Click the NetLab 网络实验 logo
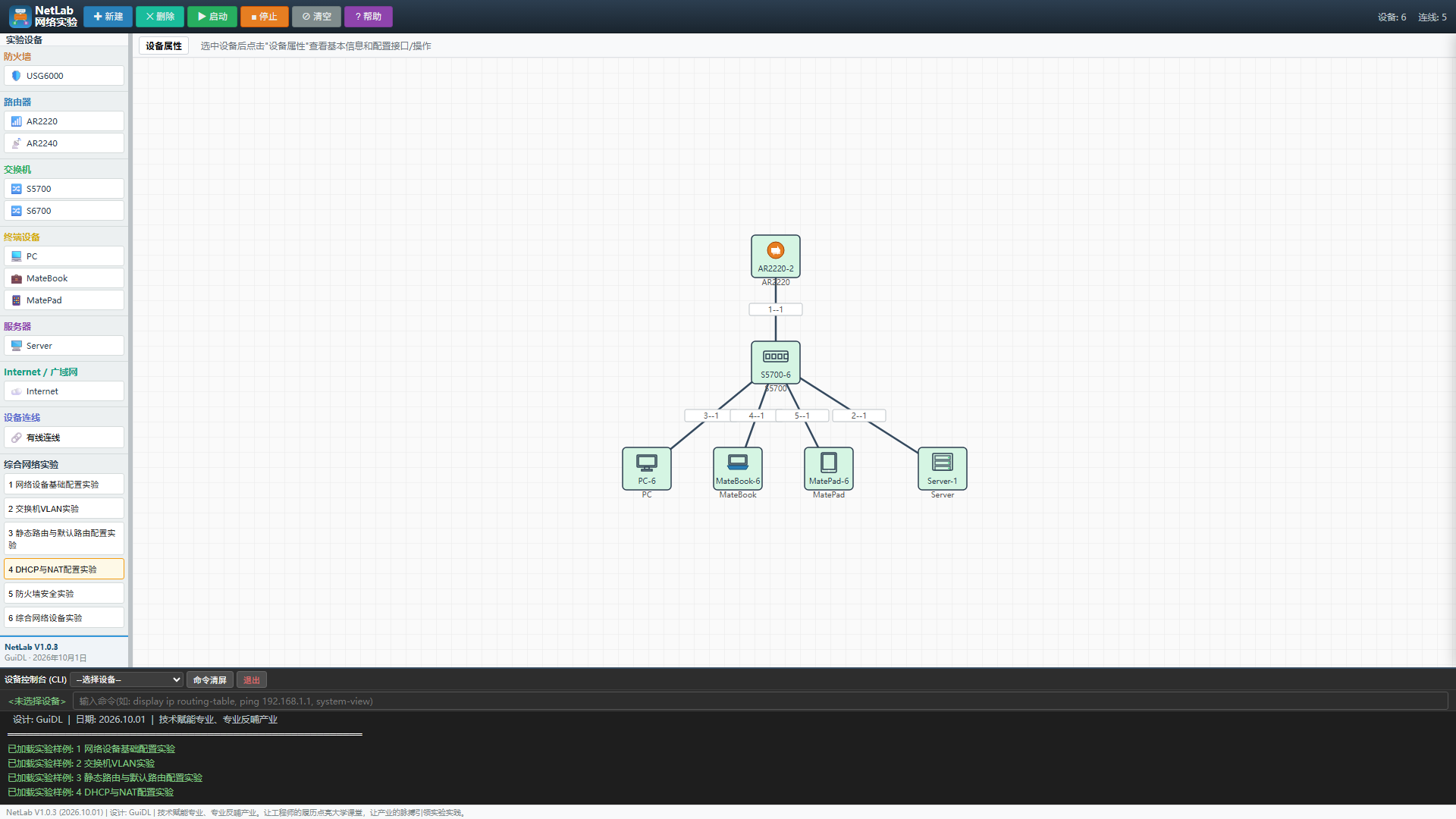Screen dimensions: 1456x819 click(43, 17)
